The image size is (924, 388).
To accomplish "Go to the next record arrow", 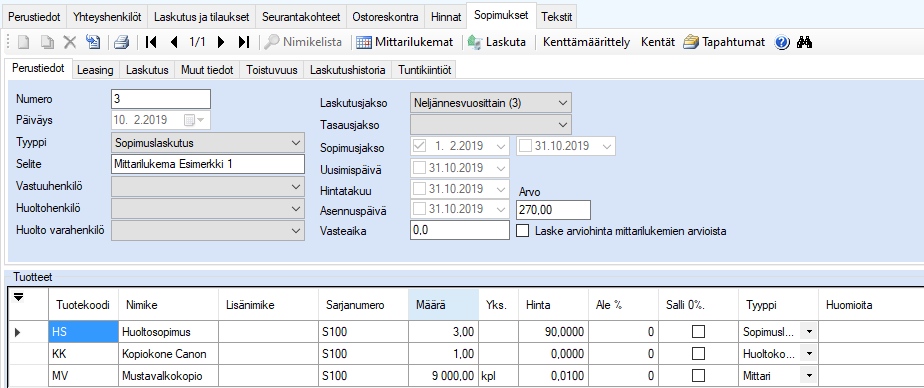I will pyautogui.click(x=221, y=42).
